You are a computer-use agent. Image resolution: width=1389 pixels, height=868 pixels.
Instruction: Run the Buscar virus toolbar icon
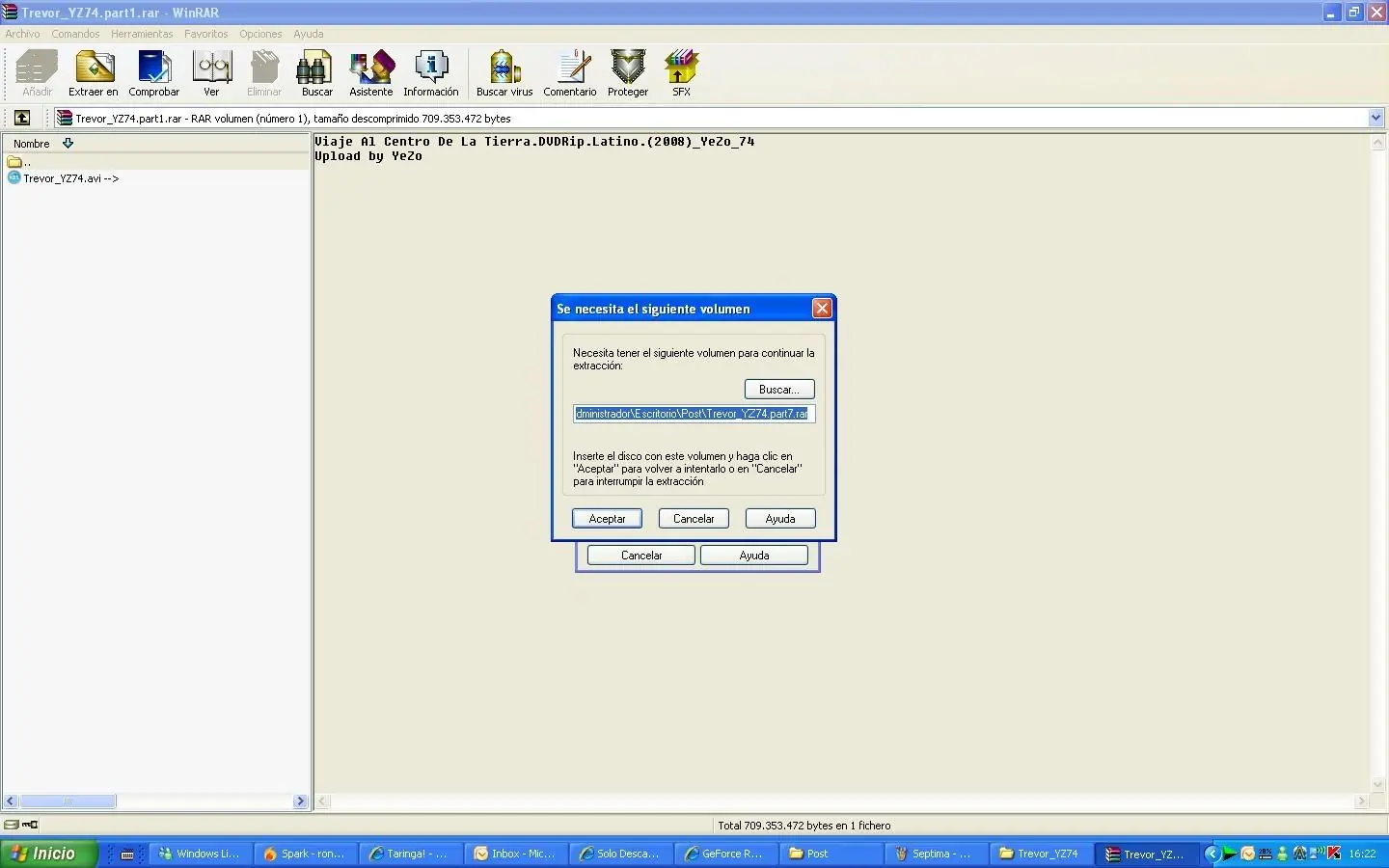pyautogui.click(x=504, y=68)
